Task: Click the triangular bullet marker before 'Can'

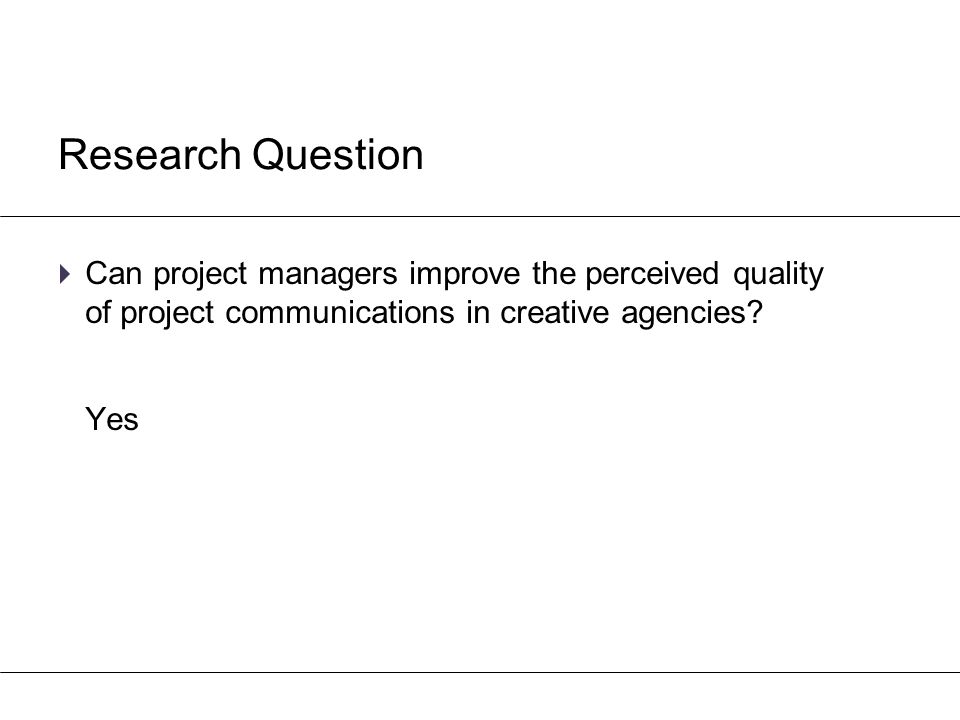Action: point(66,273)
